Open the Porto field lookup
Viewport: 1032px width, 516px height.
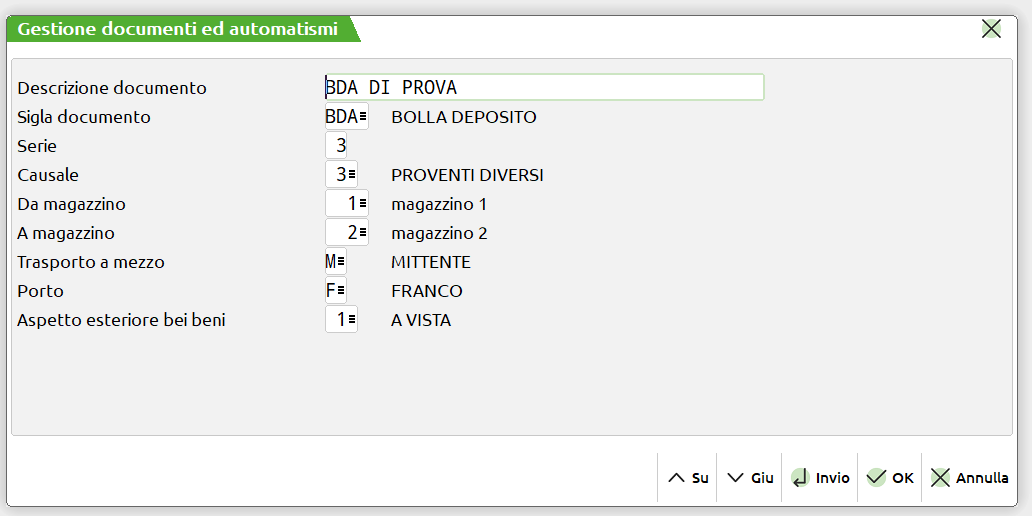[x=341, y=291]
